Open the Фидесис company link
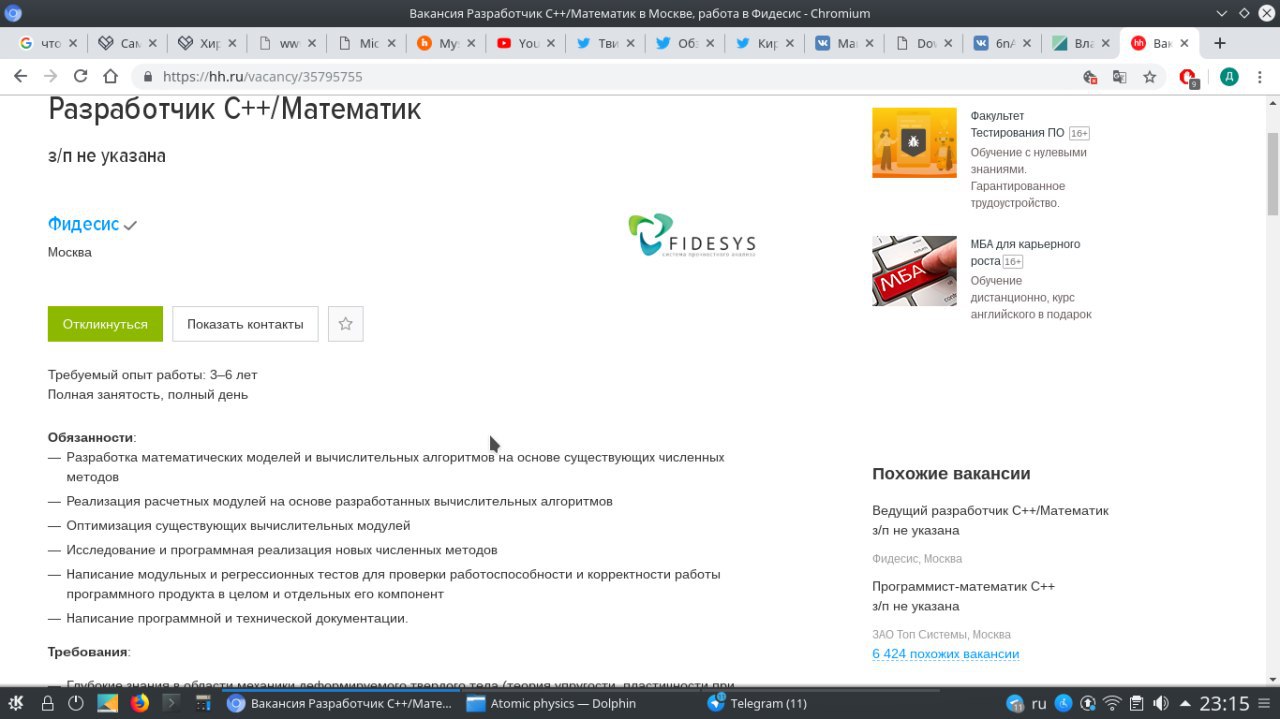Viewport: 1280px width, 719px height. (x=83, y=224)
